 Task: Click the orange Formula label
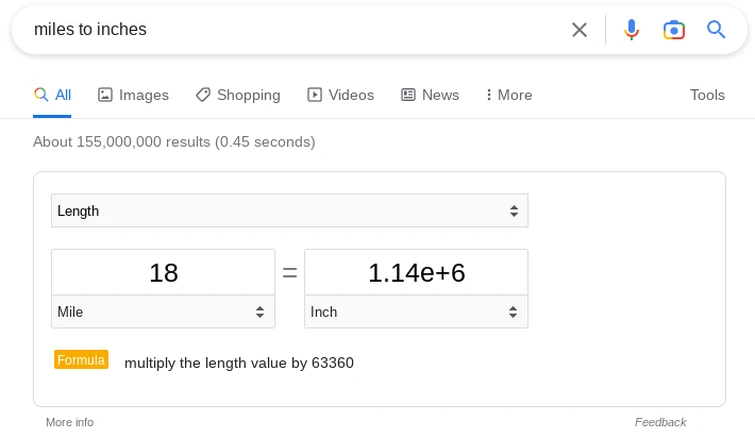click(x=81, y=360)
